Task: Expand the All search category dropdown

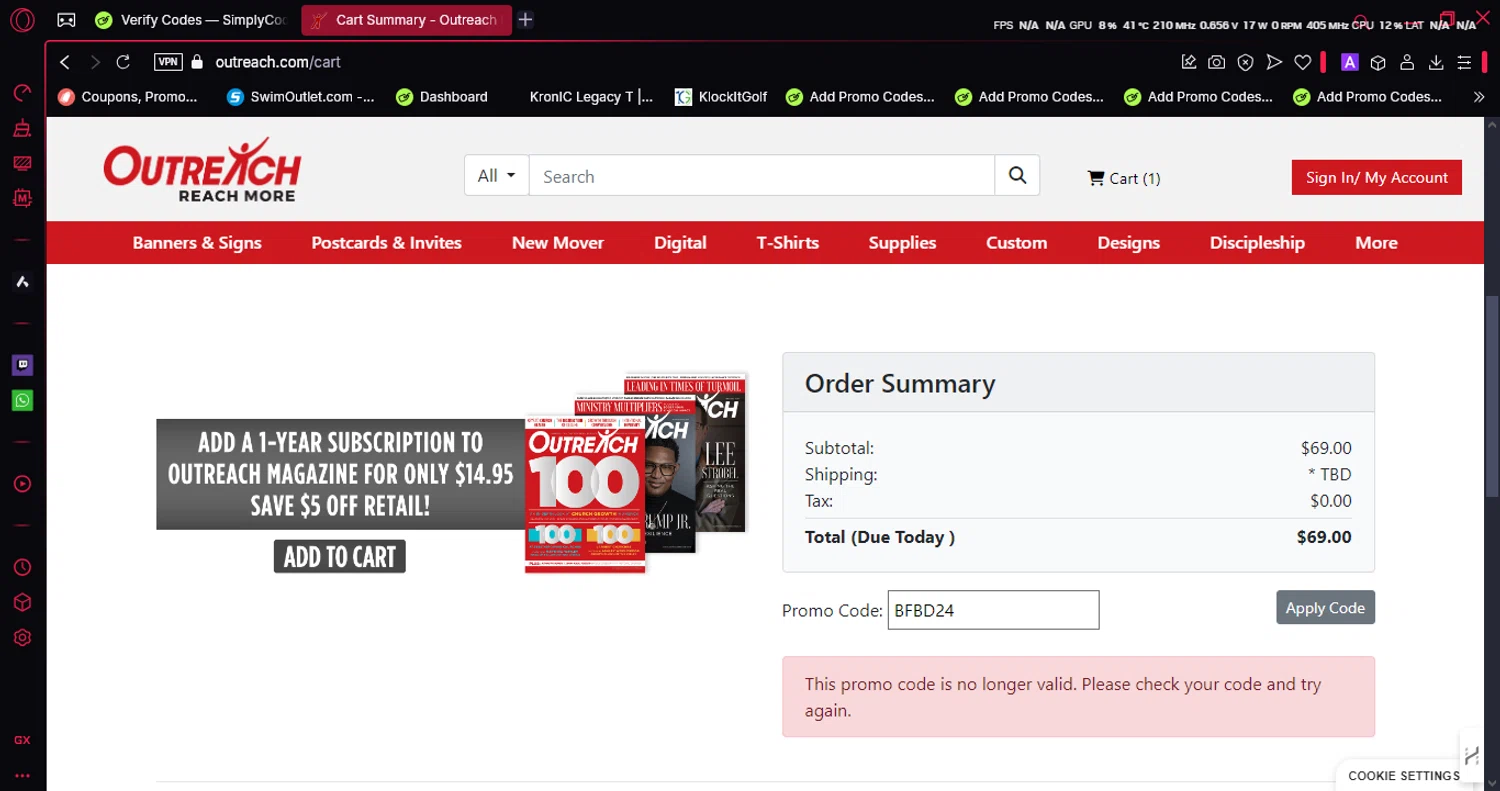Action: click(x=497, y=175)
